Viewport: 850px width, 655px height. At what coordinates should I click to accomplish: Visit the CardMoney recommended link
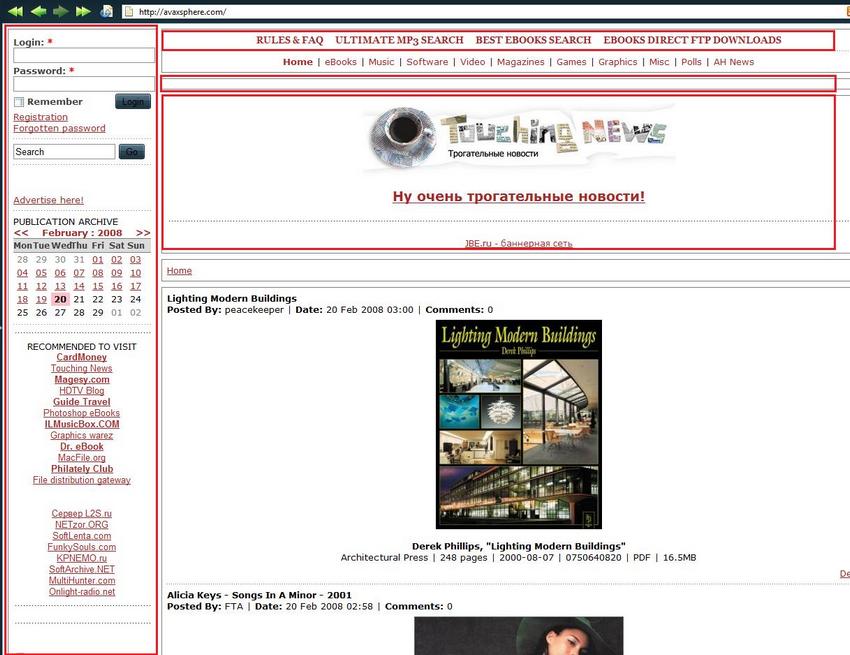coord(81,357)
